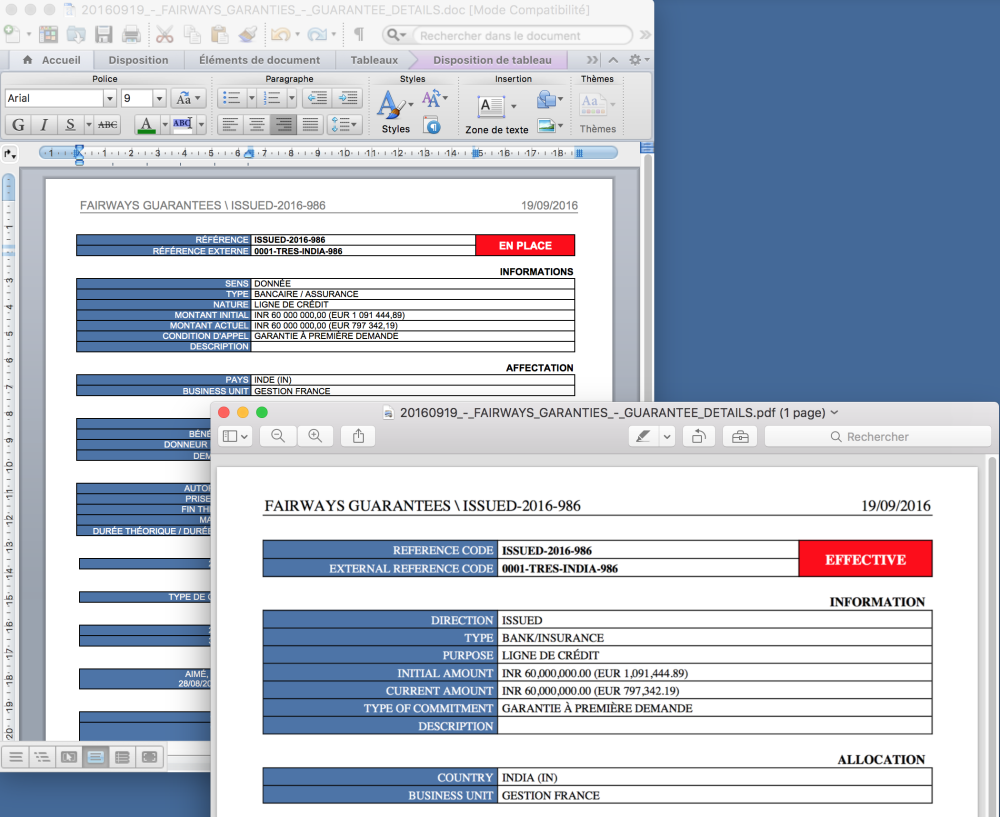Redo the action in Word
The height and width of the screenshot is (817, 1000).
click(316, 34)
